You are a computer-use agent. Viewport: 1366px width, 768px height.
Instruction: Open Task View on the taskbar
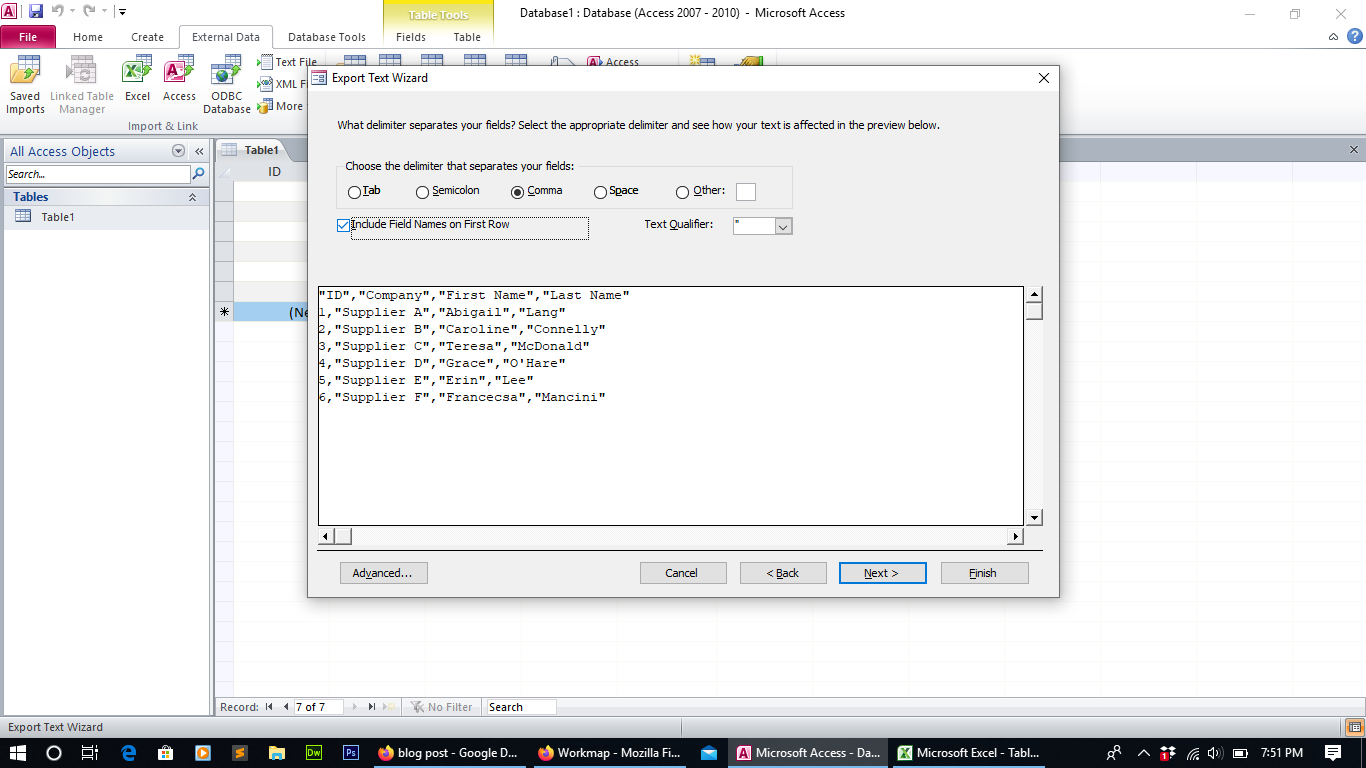click(90, 752)
